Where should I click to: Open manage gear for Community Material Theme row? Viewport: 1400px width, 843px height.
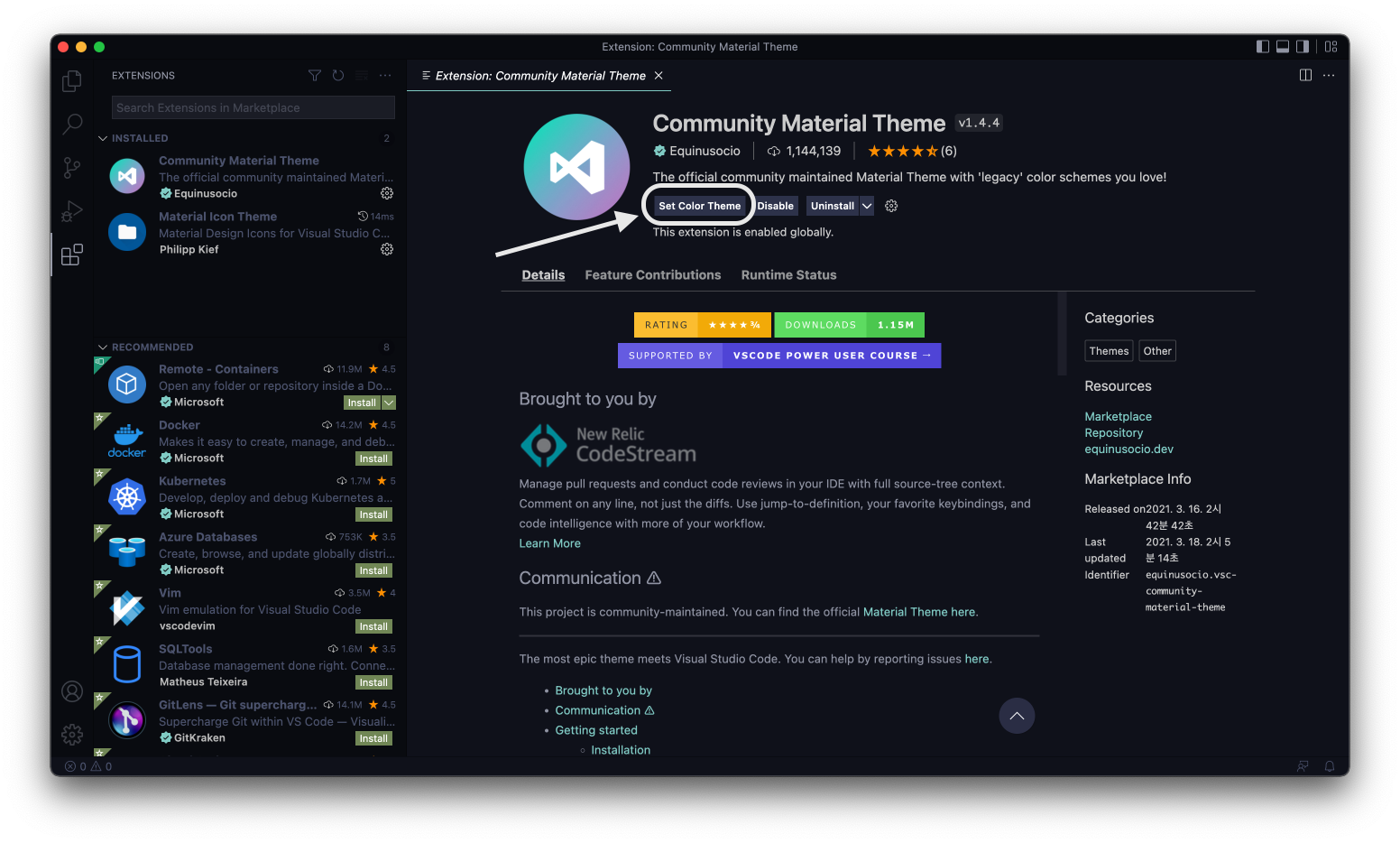pyautogui.click(x=387, y=193)
